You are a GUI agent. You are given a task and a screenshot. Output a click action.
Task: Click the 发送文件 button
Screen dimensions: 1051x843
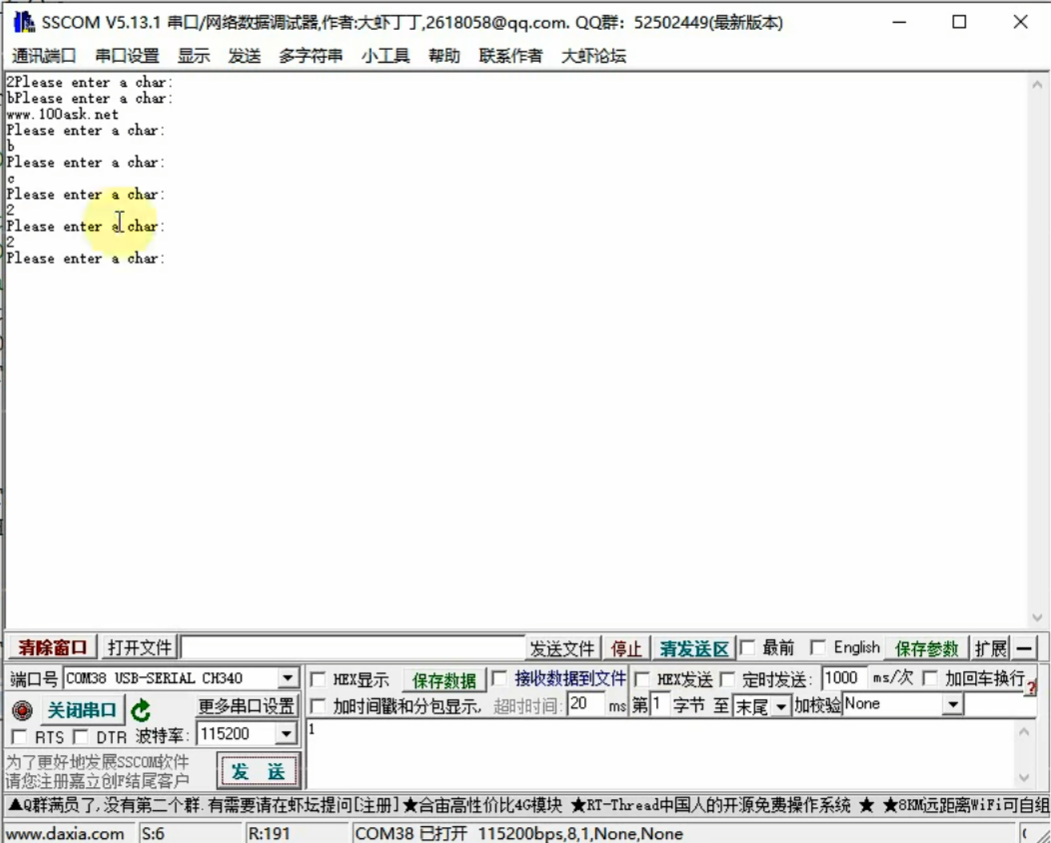click(x=562, y=649)
